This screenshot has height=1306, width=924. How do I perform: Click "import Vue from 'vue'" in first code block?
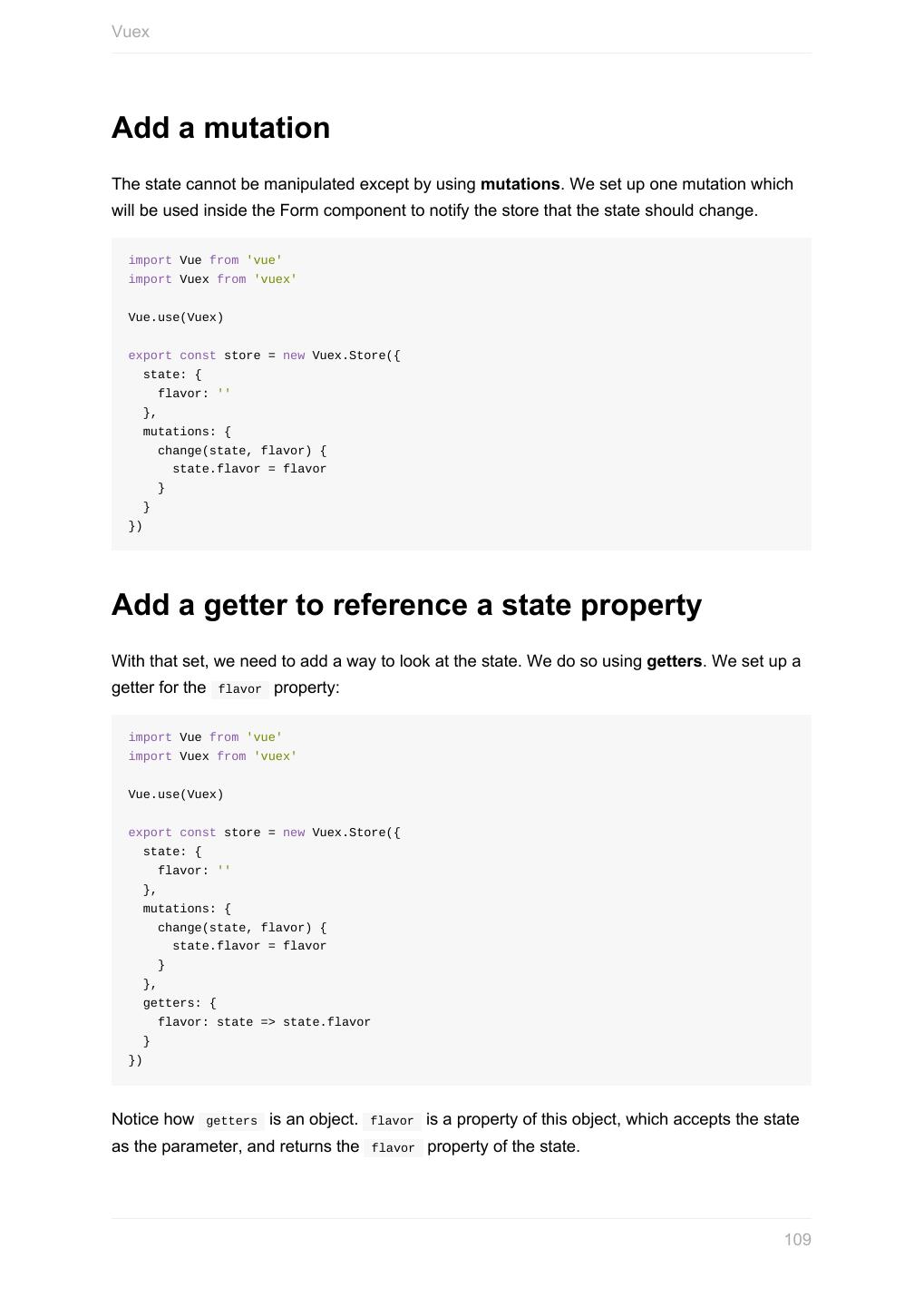pyautogui.click(x=205, y=260)
